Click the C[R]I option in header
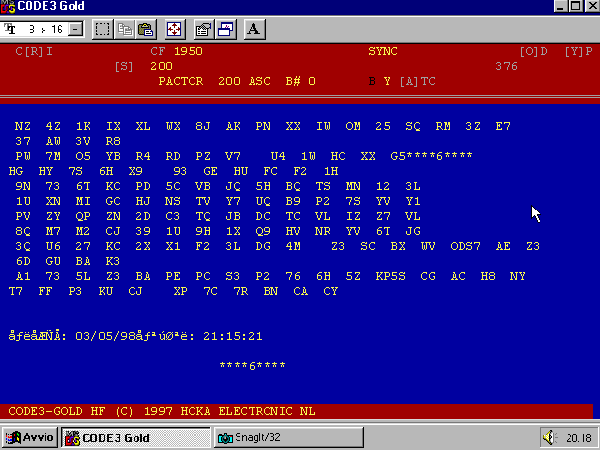 (x=34, y=50)
